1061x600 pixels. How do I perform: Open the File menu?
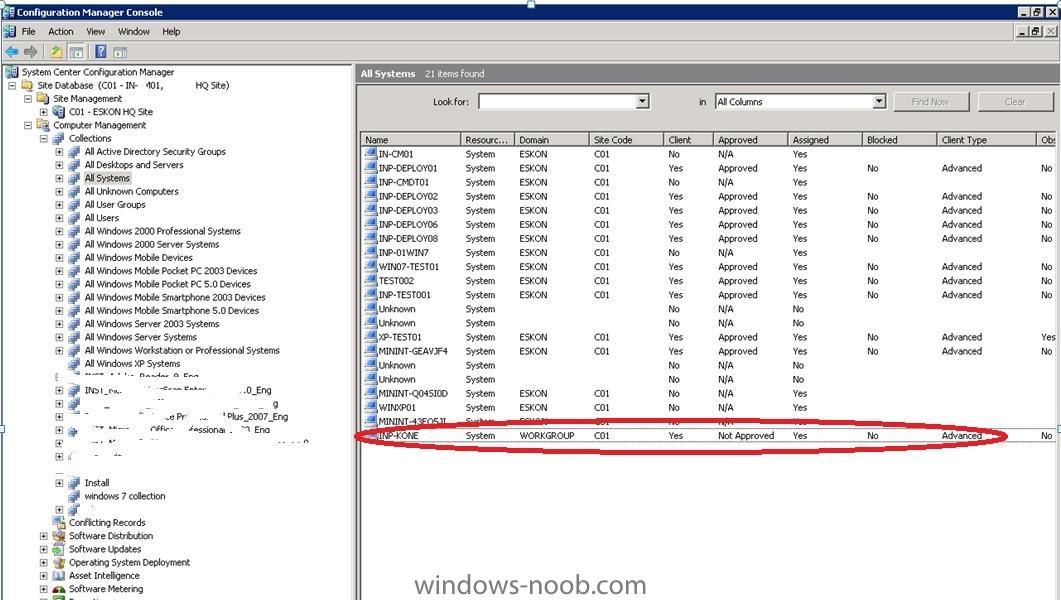pyautogui.click(x=28, y=31)
